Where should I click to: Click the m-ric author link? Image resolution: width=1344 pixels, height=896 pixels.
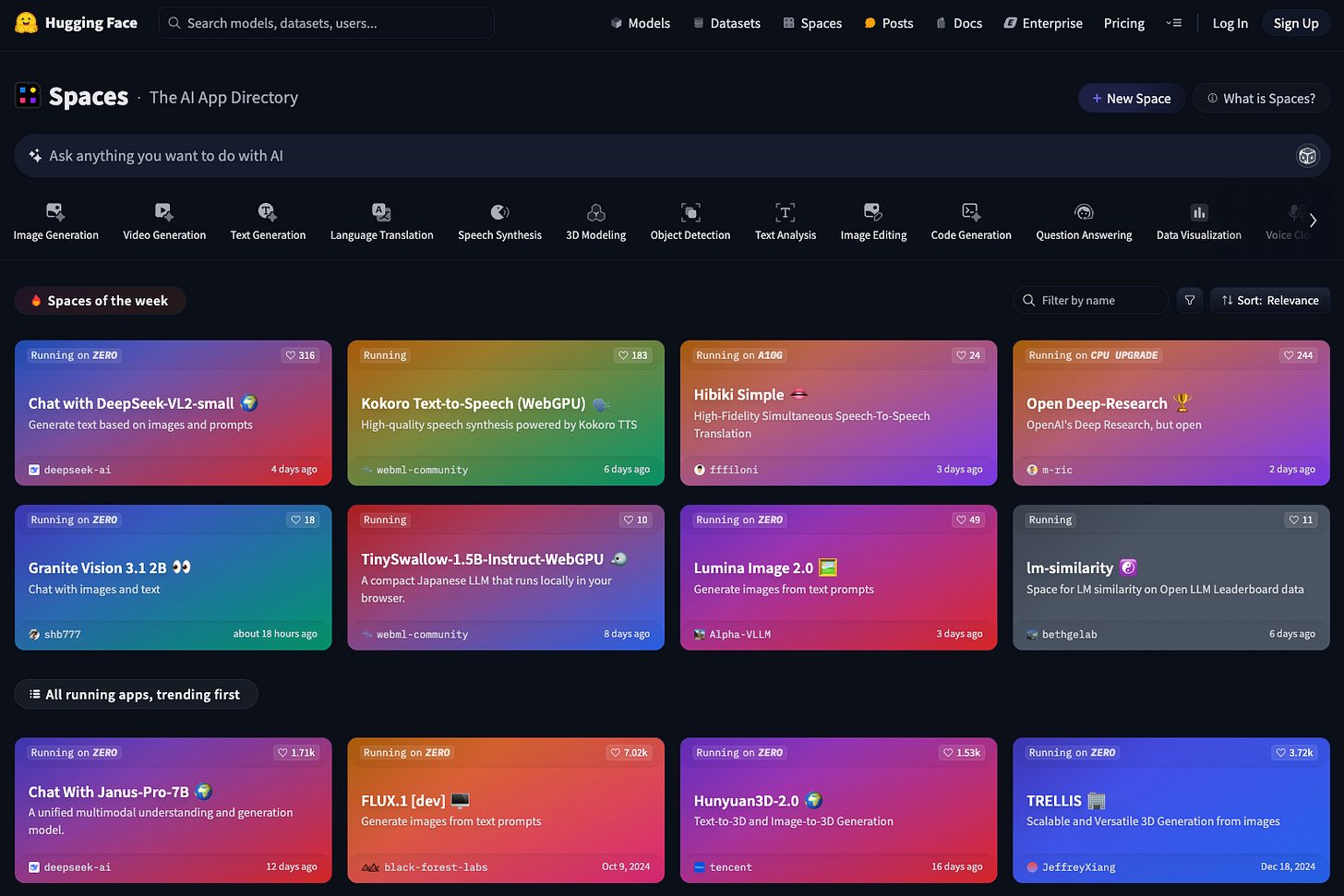click(x=1050, y=470)
